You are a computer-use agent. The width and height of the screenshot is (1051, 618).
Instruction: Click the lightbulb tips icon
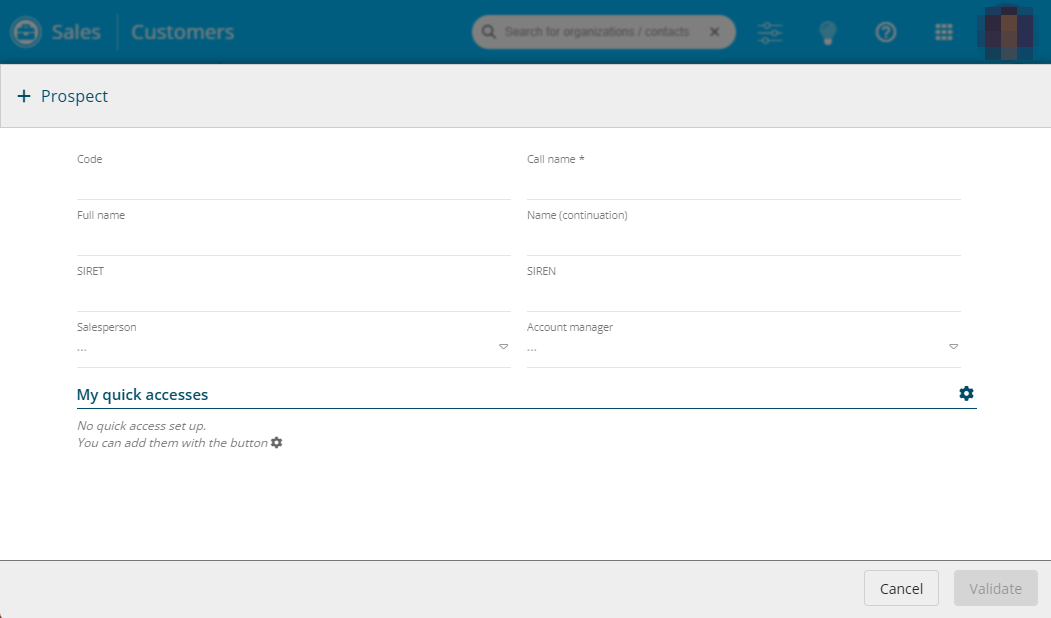click(x=827, y=32)
